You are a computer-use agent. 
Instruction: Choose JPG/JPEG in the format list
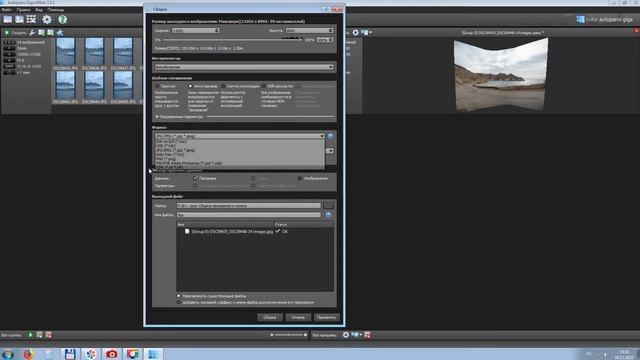(240, 150)
